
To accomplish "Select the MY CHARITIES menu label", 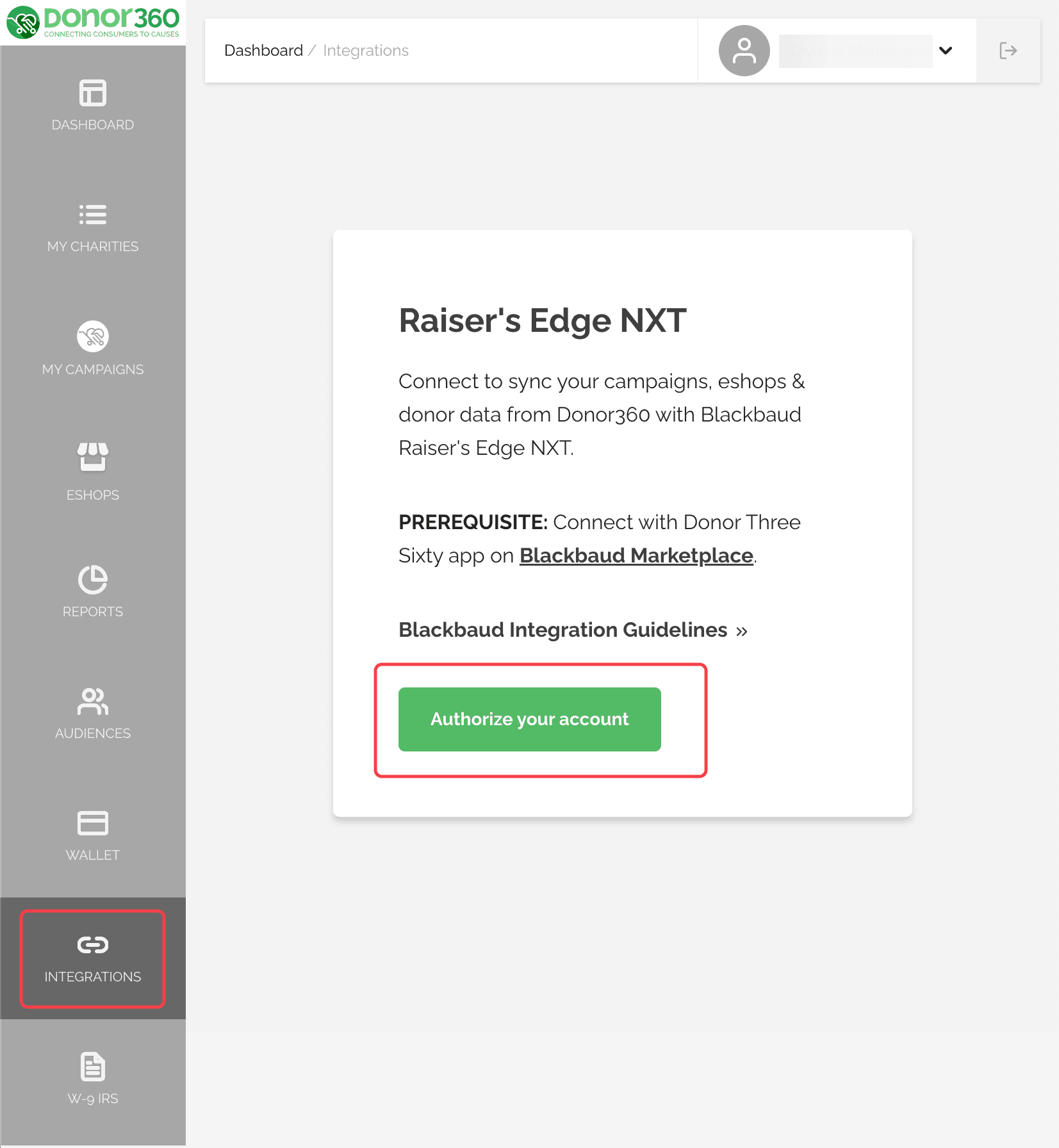I will click(93, 247).
